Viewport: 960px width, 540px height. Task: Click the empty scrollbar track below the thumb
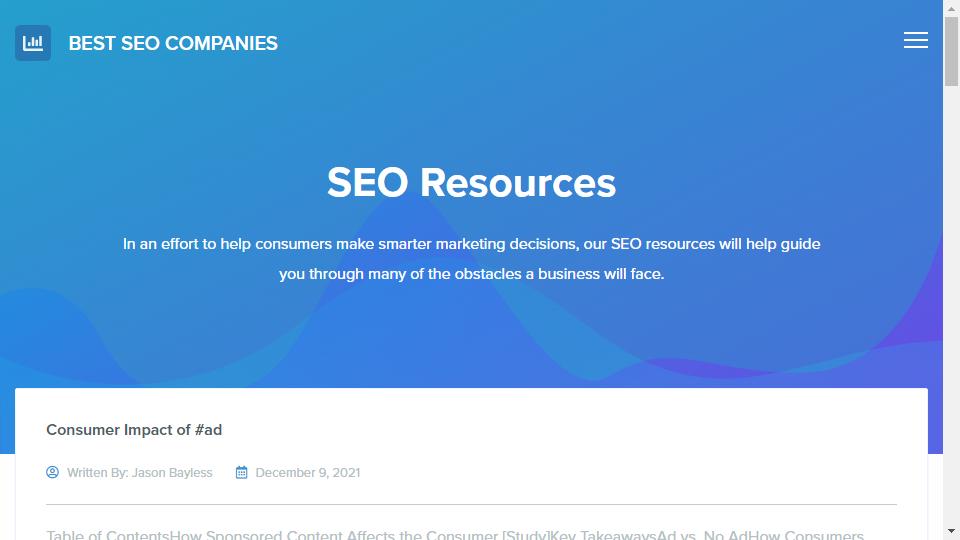(951, 306)
